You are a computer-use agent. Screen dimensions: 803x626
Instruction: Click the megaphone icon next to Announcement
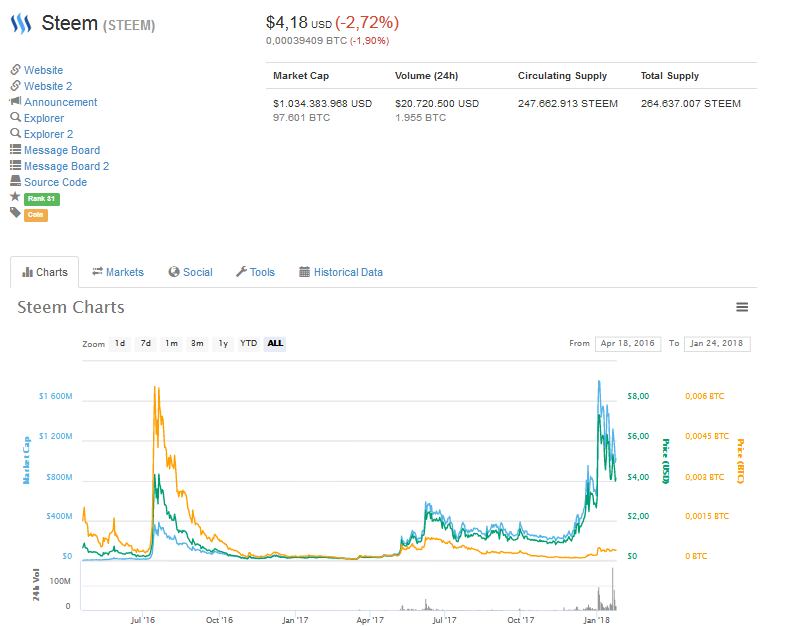[15, 101]
